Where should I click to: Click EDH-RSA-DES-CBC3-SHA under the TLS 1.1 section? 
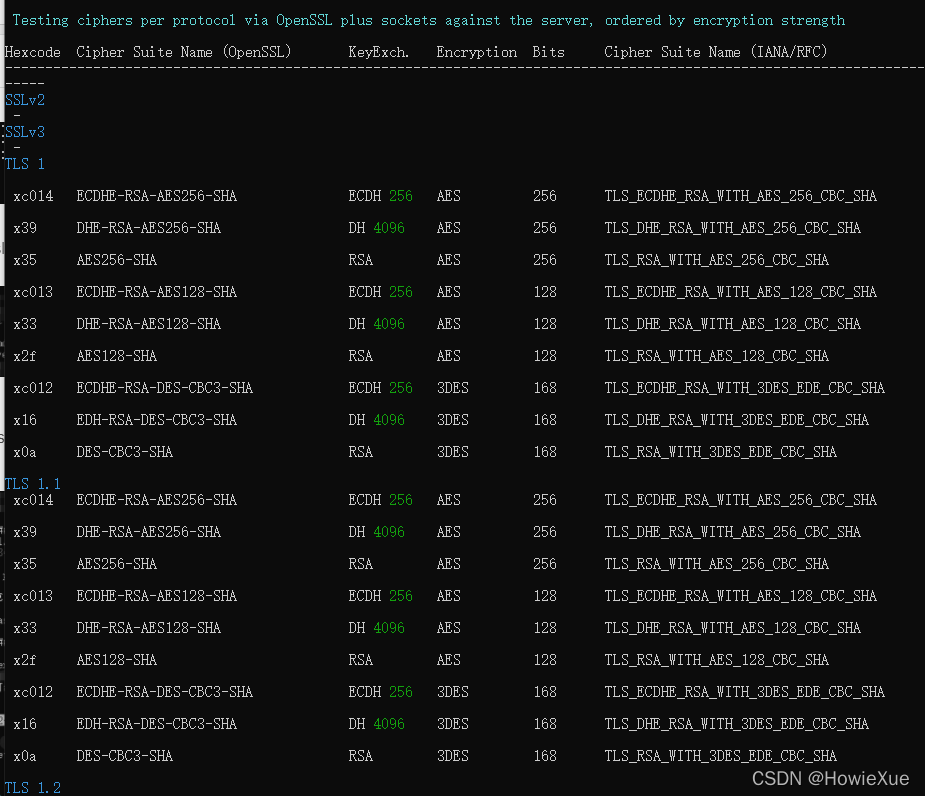tap(156, 724)
